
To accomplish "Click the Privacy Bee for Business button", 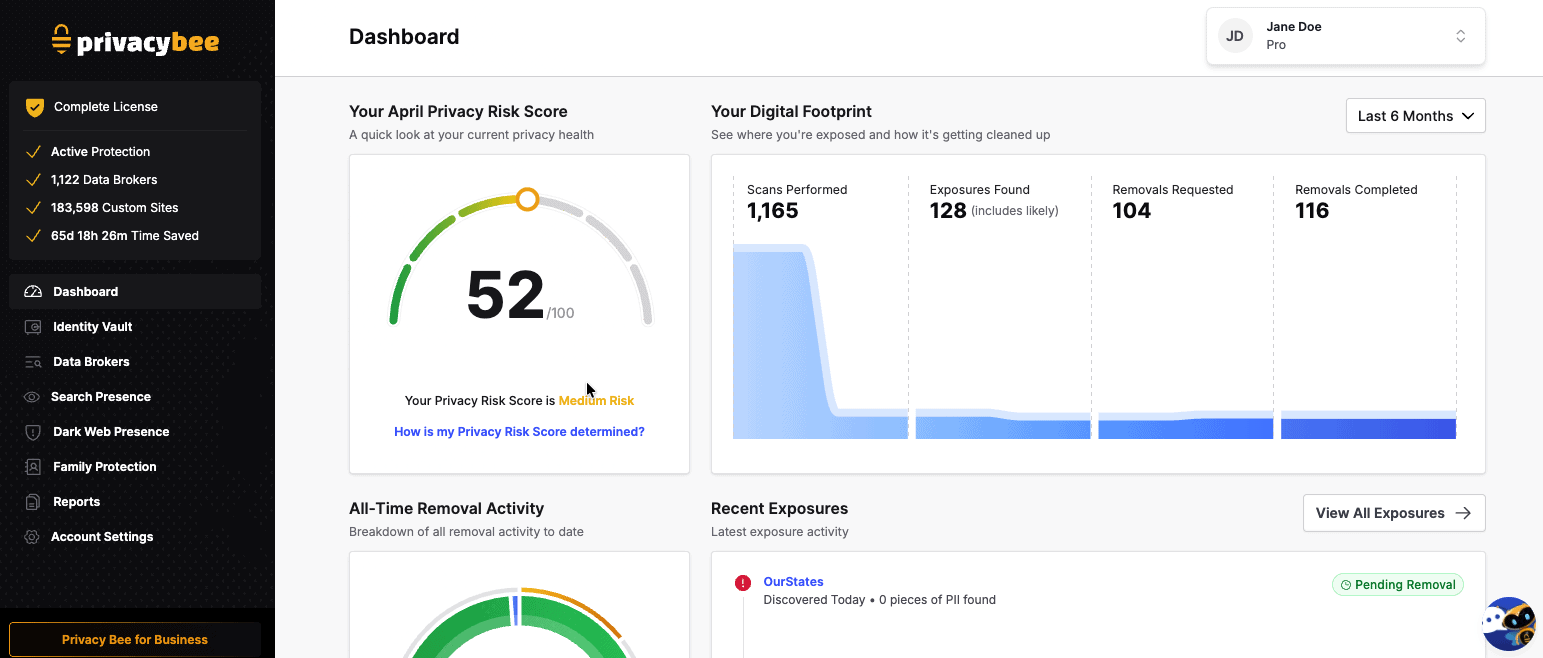I will (x=135, y=640).
